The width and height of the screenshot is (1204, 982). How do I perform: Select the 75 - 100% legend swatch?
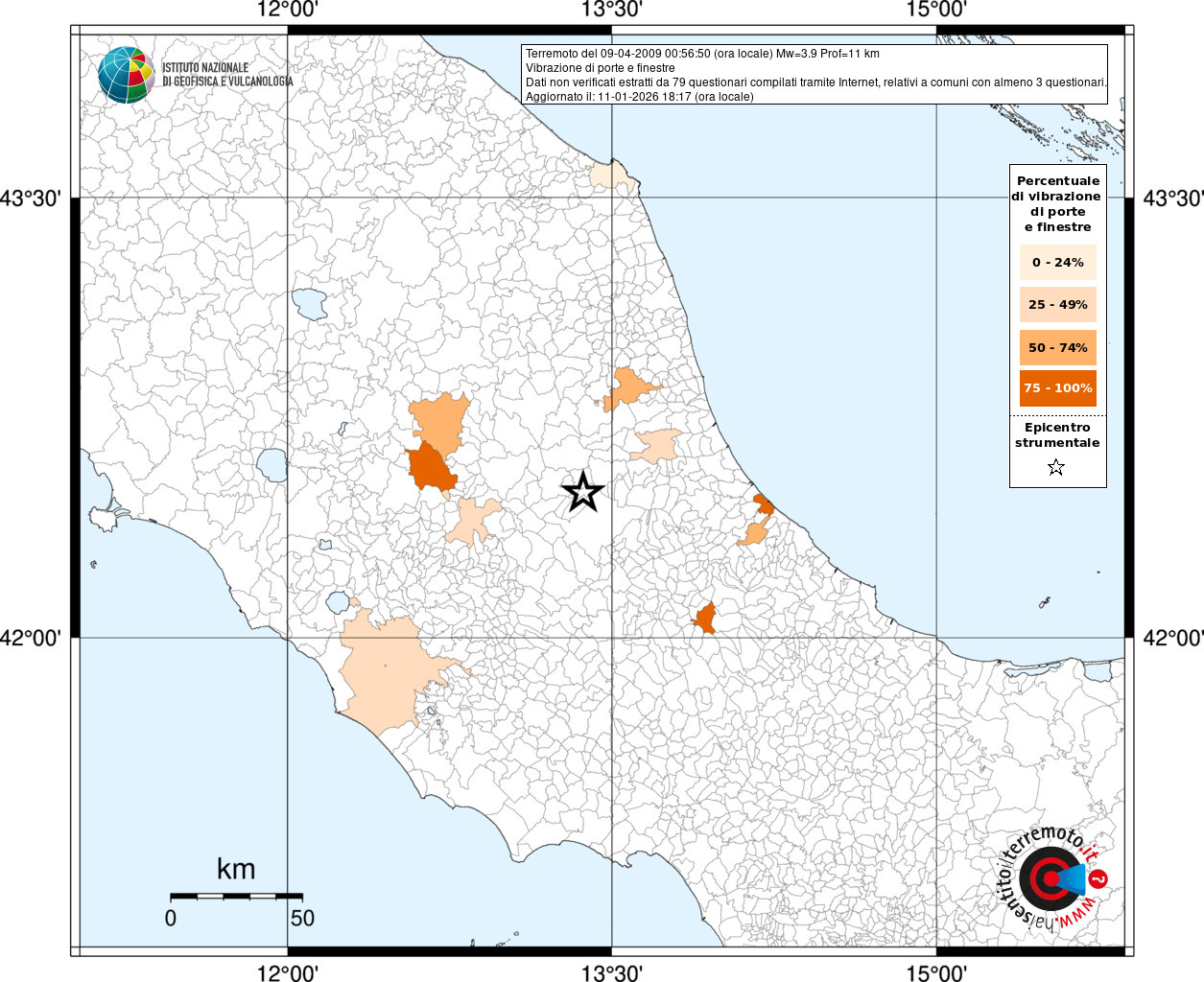coord(1057,388)
